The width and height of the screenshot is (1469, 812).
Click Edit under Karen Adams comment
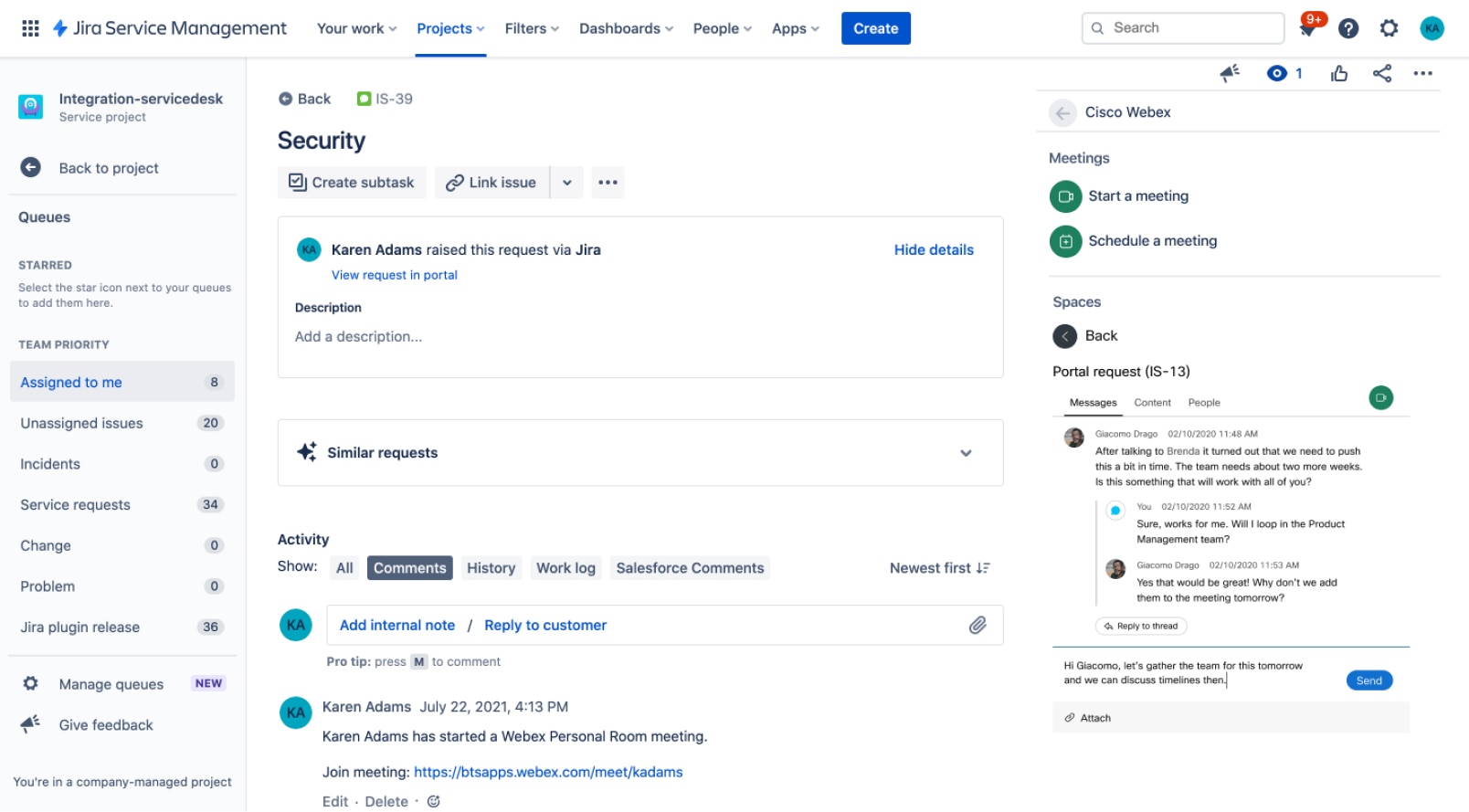click(x=335, y=802)
